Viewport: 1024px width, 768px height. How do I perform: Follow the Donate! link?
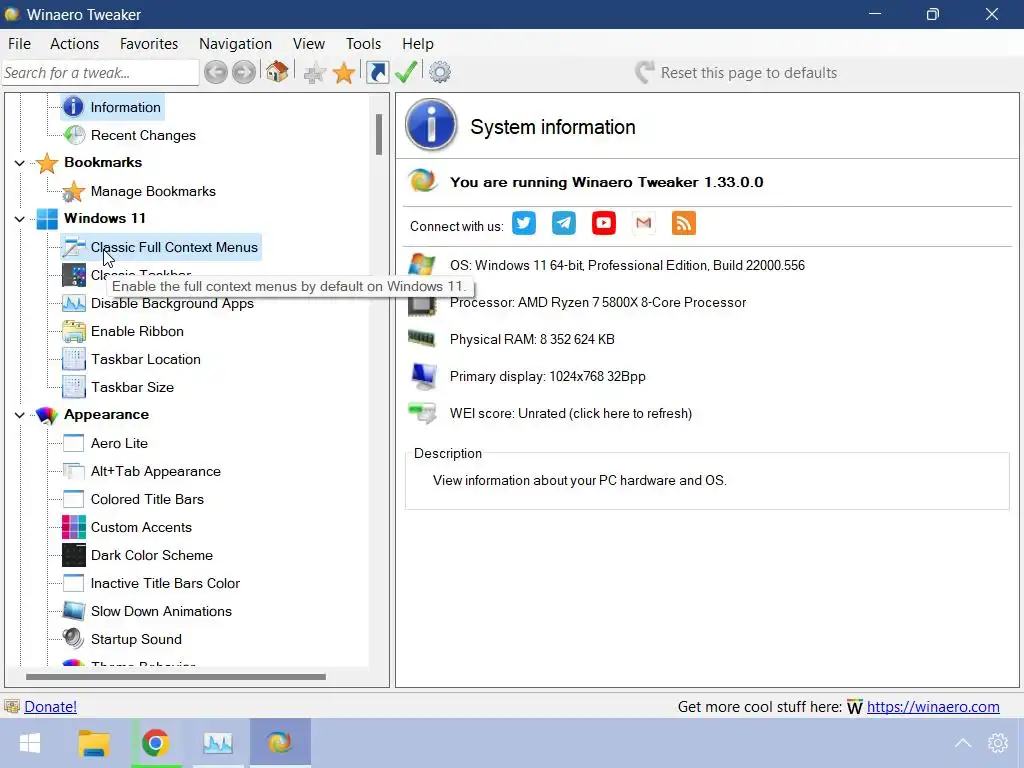click(50, 707)
